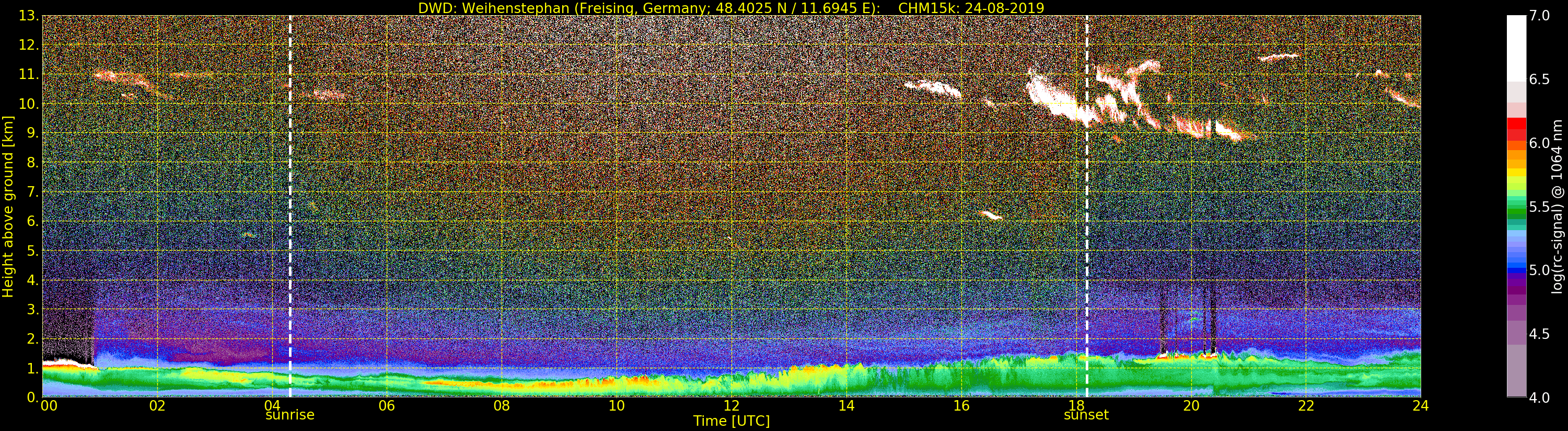Click the time axis tick label '16'
The width and height of the screenshot is (1568, 431).
tap(961, 406)
